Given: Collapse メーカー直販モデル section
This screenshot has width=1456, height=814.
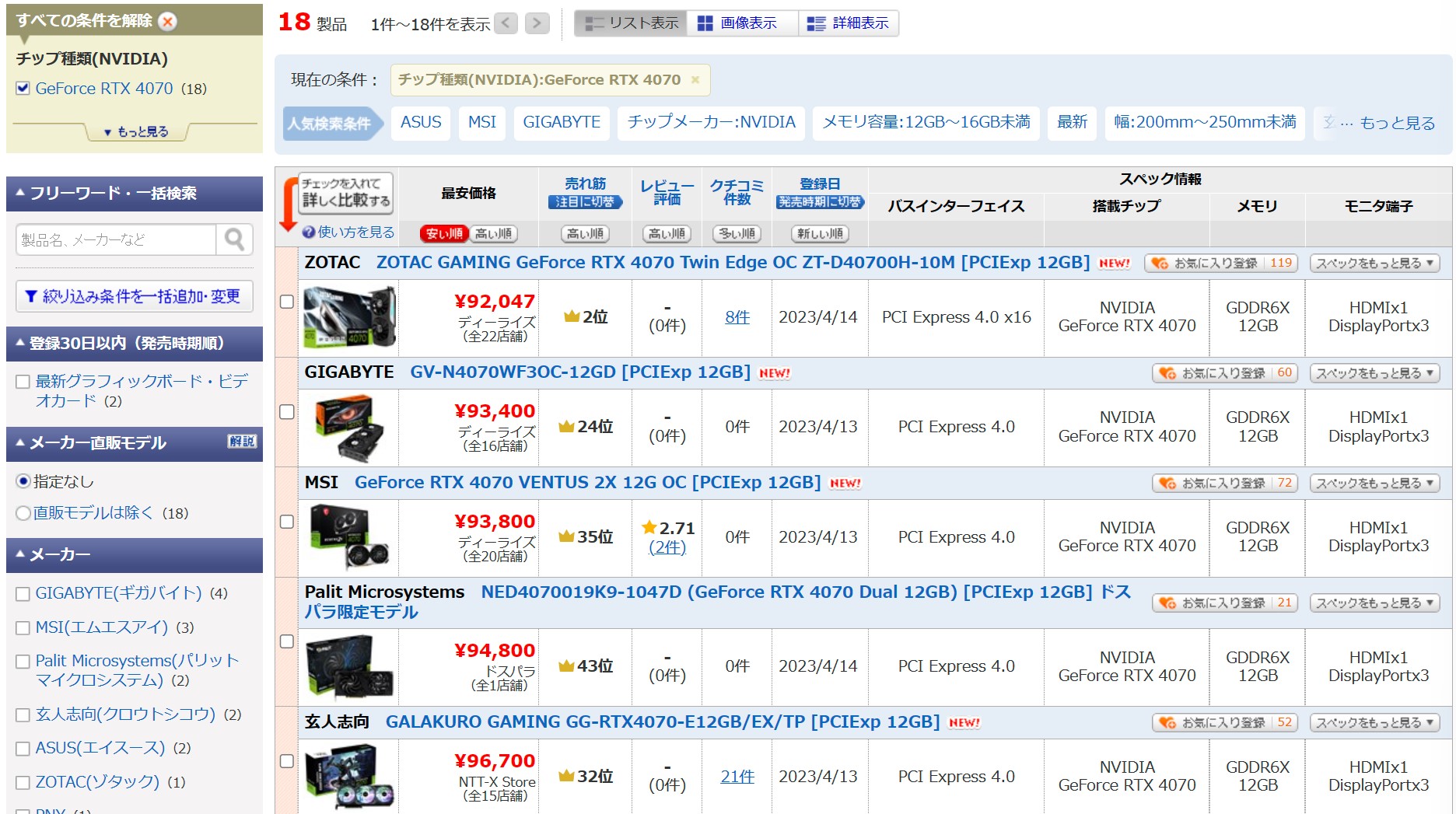Looking at the screenshot, I should pos(135,442).
